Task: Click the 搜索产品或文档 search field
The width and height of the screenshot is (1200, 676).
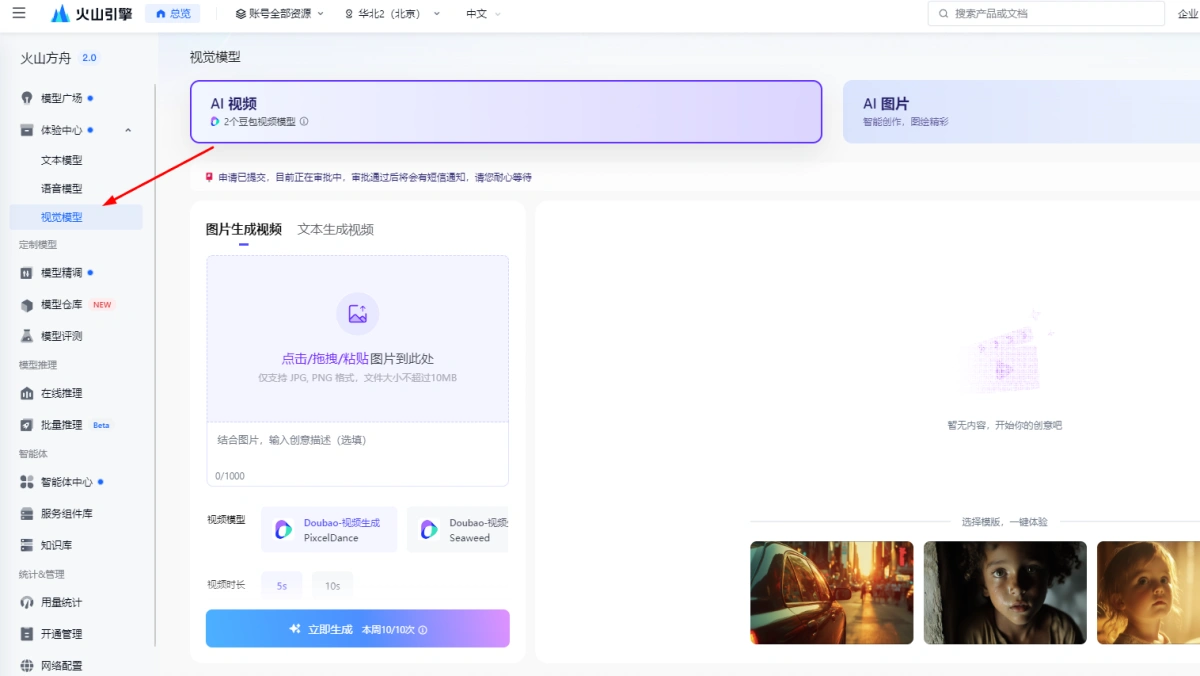Action: tap(1046, 14)
